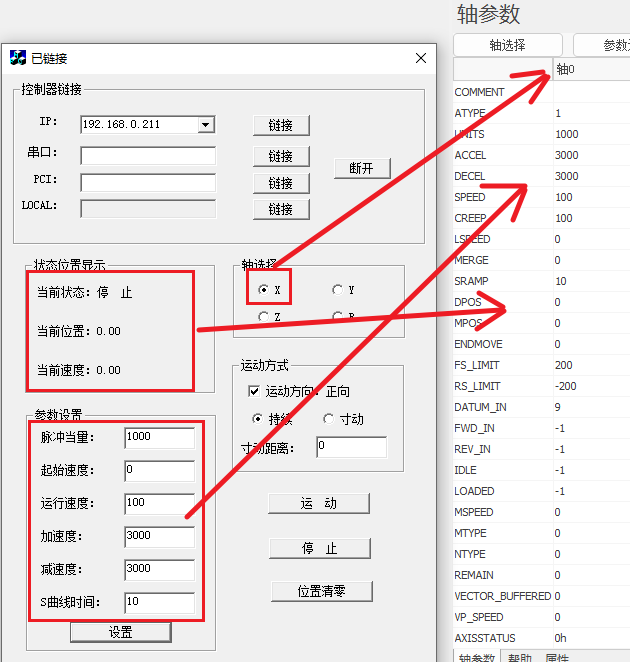630x662 pixels.
Task: Click the 寸动距离 input field
Action: 351,447
